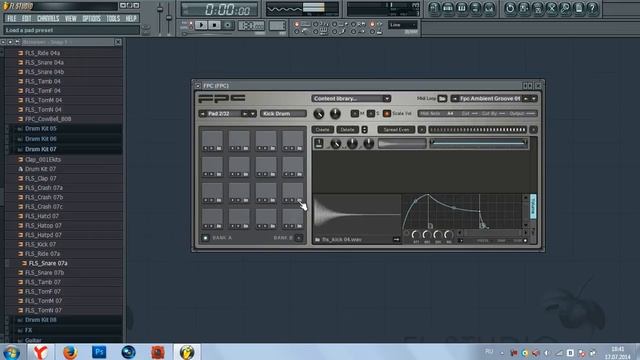Open the playlist window icon
This screenshot has width=640, height=360.
(x=434, y=8)
